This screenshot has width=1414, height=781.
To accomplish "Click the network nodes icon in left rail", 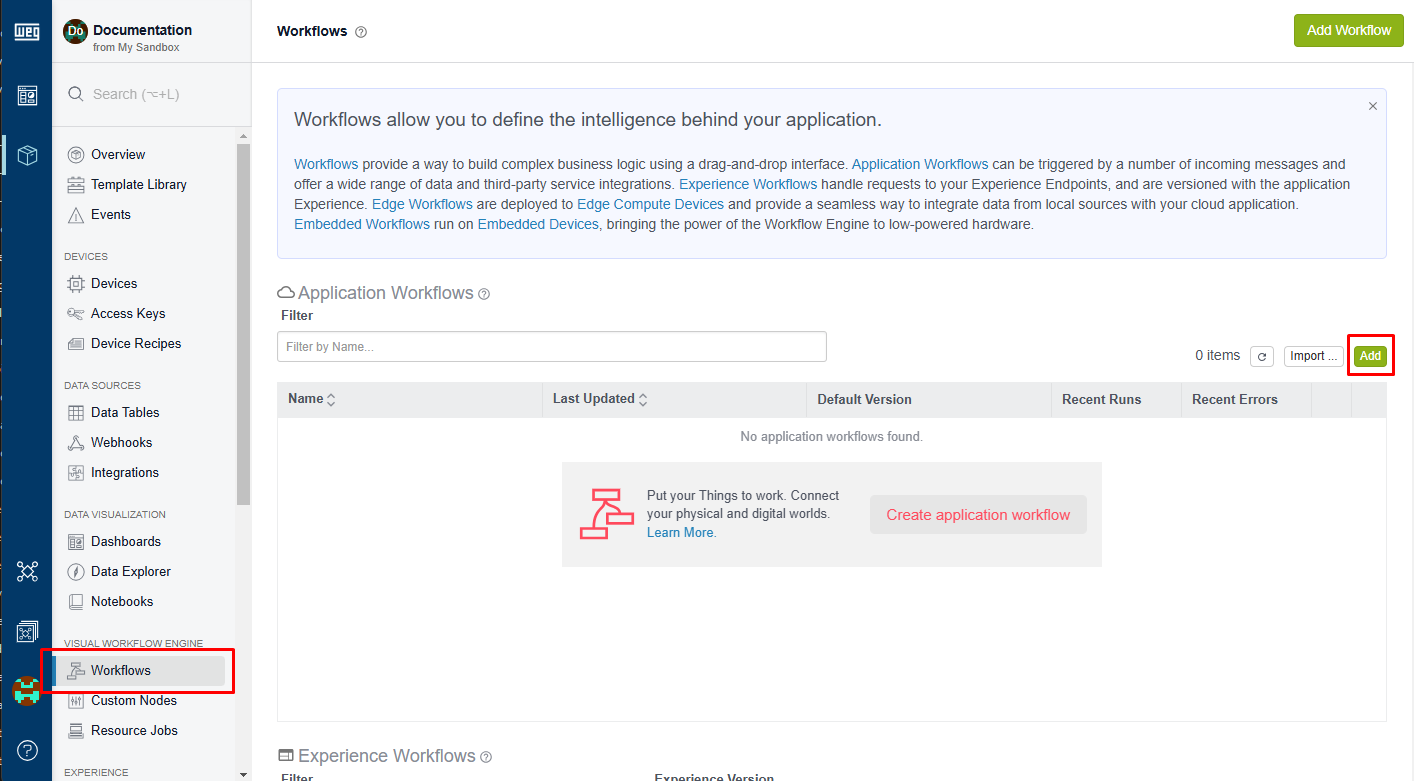I will coord(27,571).
